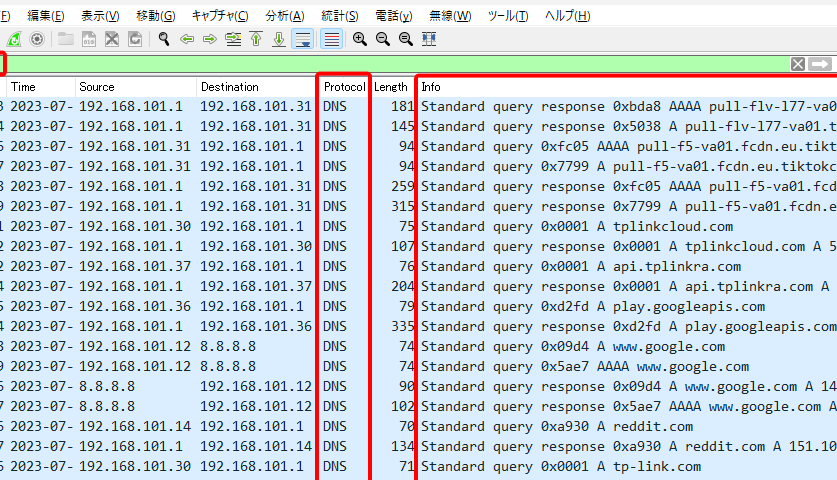Toggle auto-scroll during live capture

(x=303, y=39)
